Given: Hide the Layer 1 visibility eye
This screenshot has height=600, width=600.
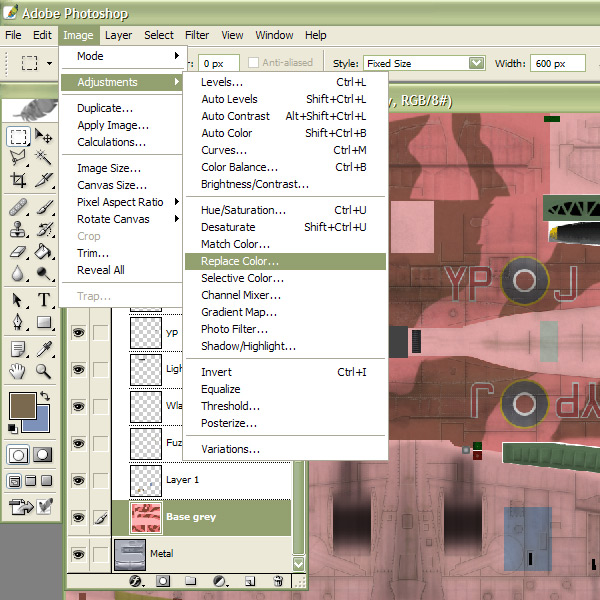Looking at the screenshot, I should [x=78, y=480].
